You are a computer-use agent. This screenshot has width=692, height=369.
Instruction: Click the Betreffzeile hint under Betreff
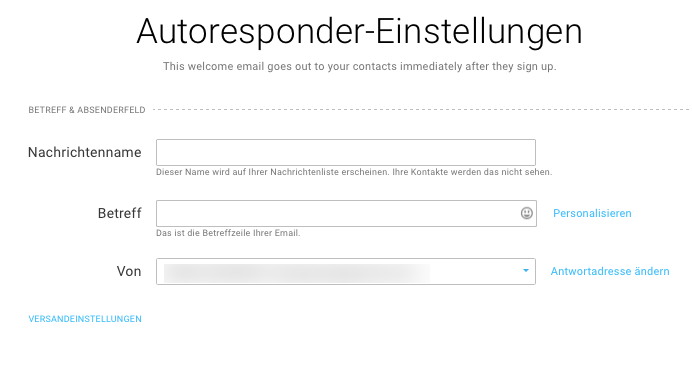(228, 233)
